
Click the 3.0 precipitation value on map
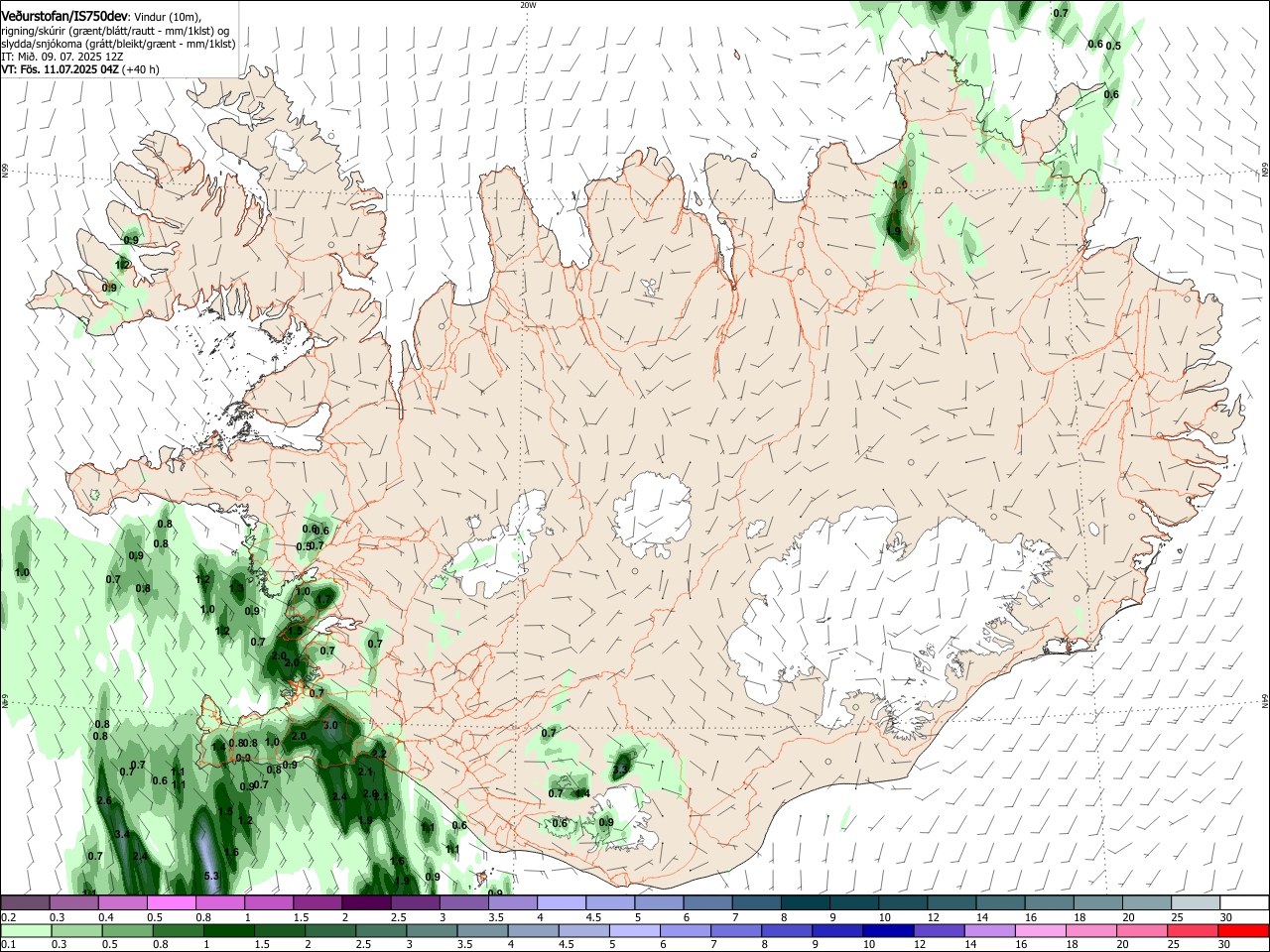coord(330,725)
